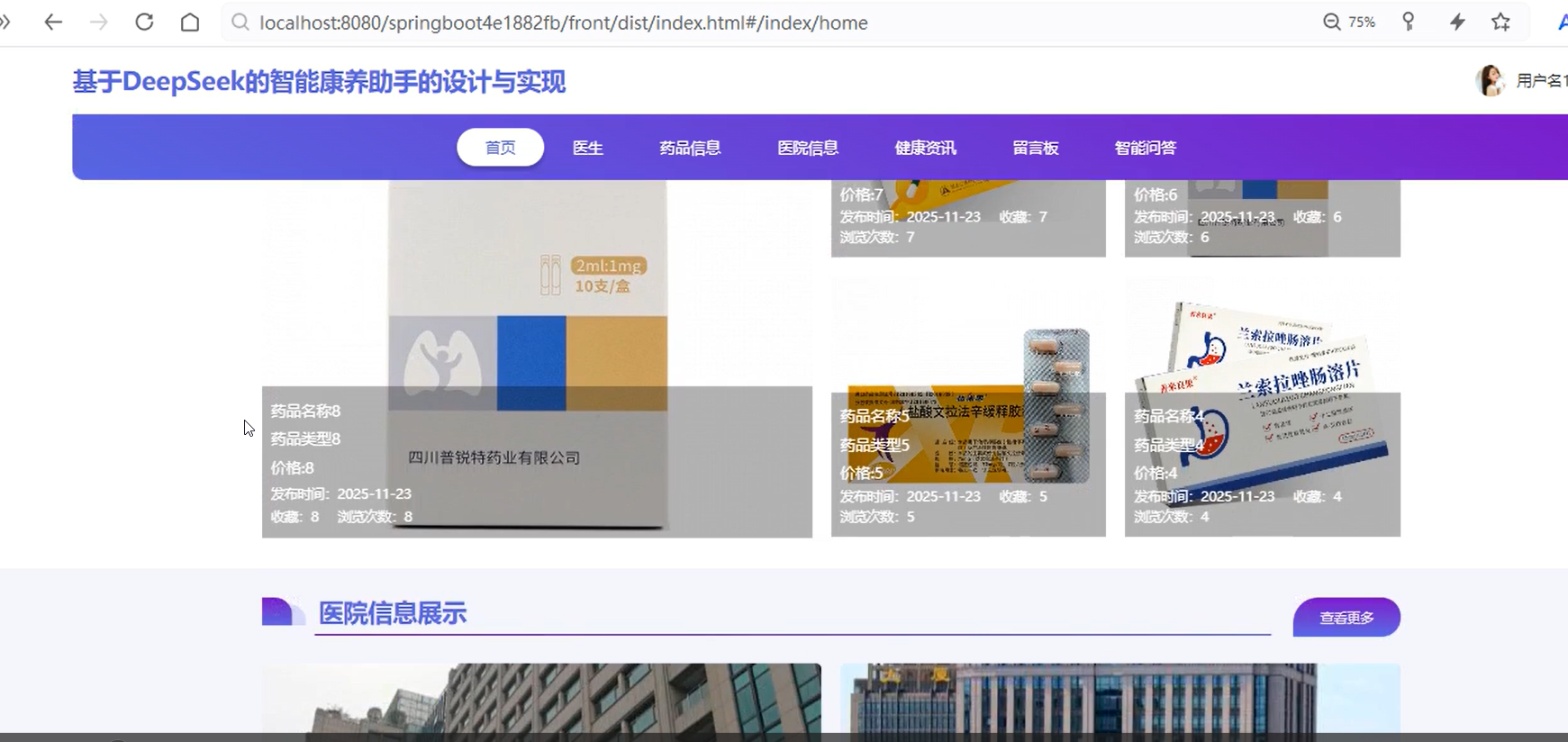Open the drug card showing 价格:7

tap(968, 218)
